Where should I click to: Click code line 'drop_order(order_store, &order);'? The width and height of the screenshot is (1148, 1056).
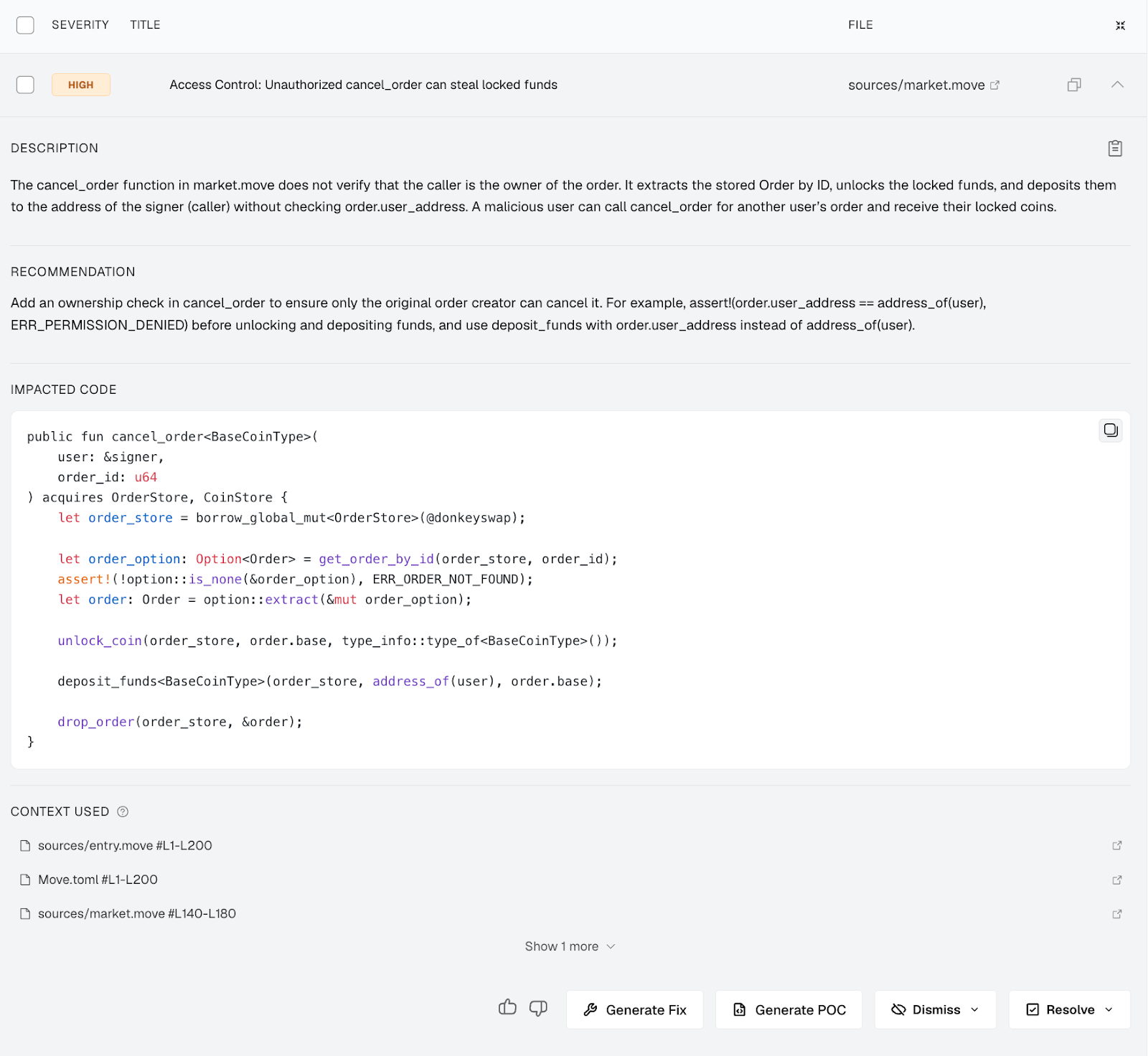tap(180, 722)
